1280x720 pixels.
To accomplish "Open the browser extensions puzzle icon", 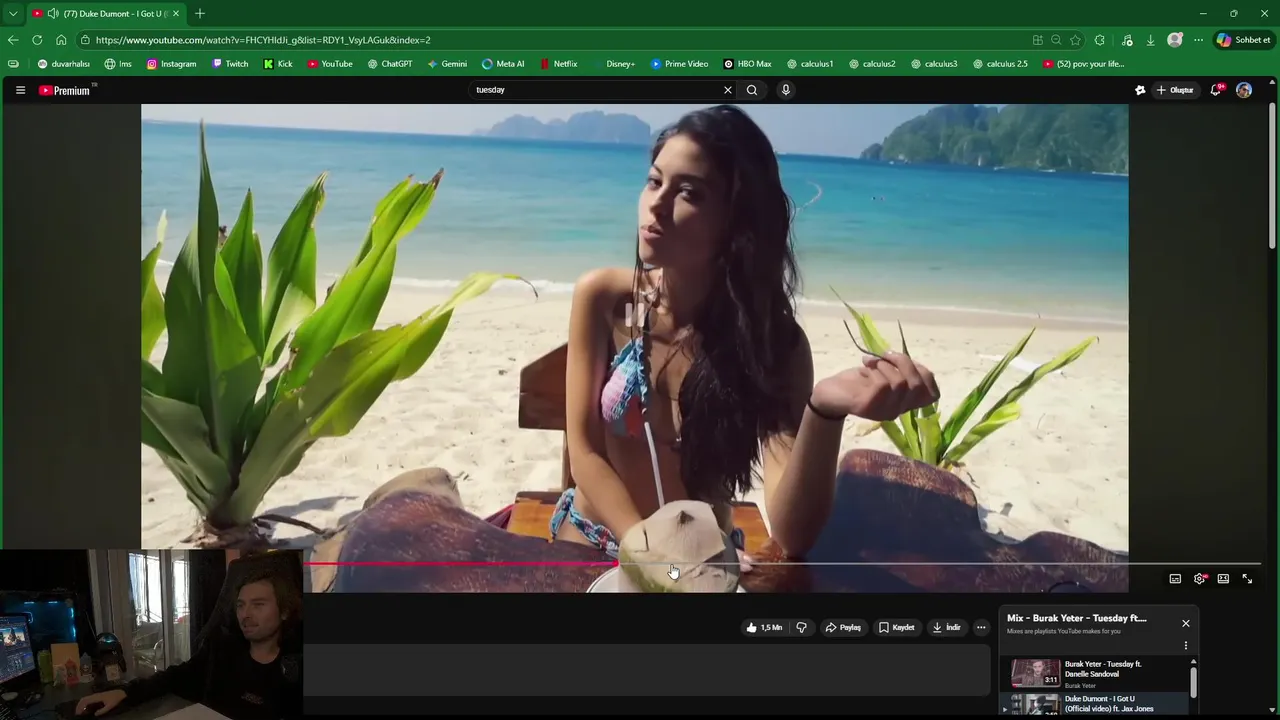I will tap(1100, 40).
